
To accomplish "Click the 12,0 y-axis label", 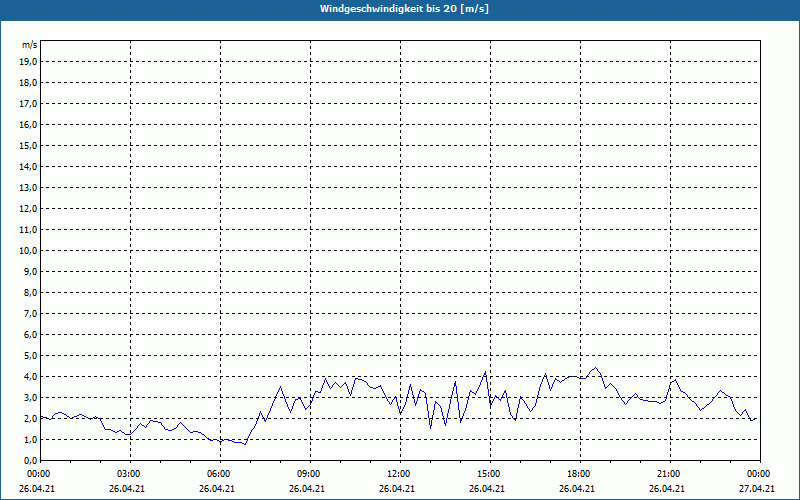I will pyautogui.click(x=28, y=209).
